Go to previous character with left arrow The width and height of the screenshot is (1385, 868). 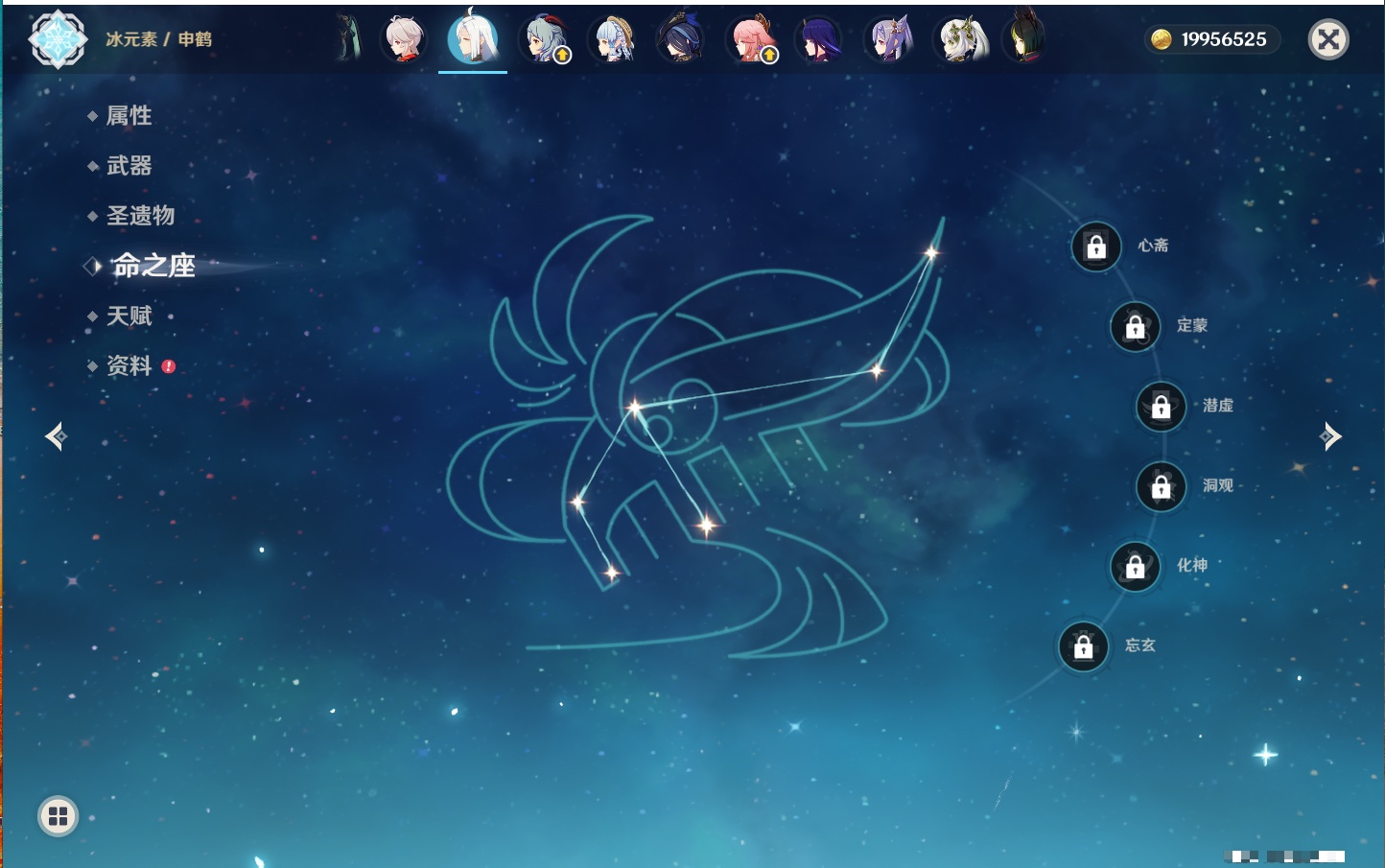[56, 436]
